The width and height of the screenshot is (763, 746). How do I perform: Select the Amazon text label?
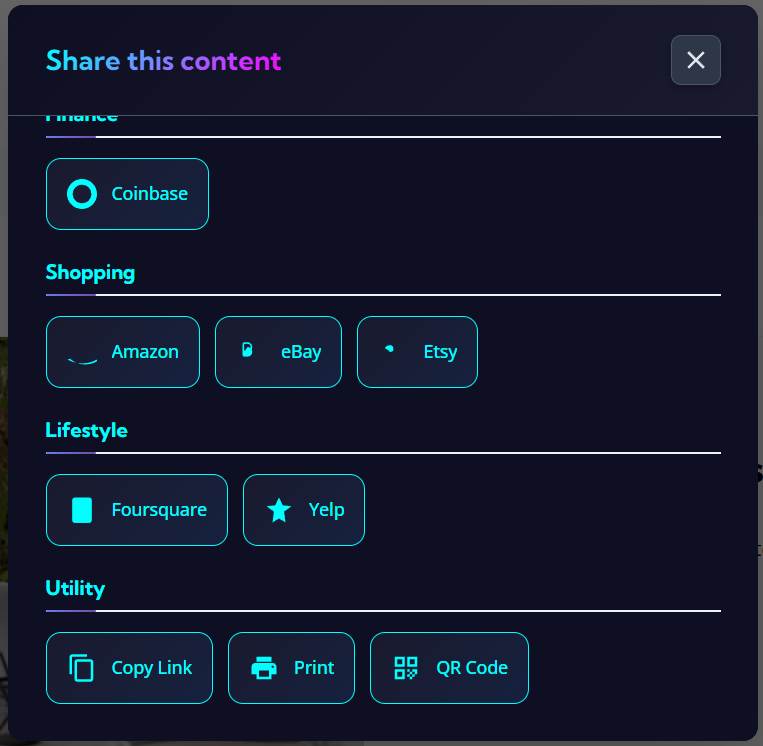point(145,352)
